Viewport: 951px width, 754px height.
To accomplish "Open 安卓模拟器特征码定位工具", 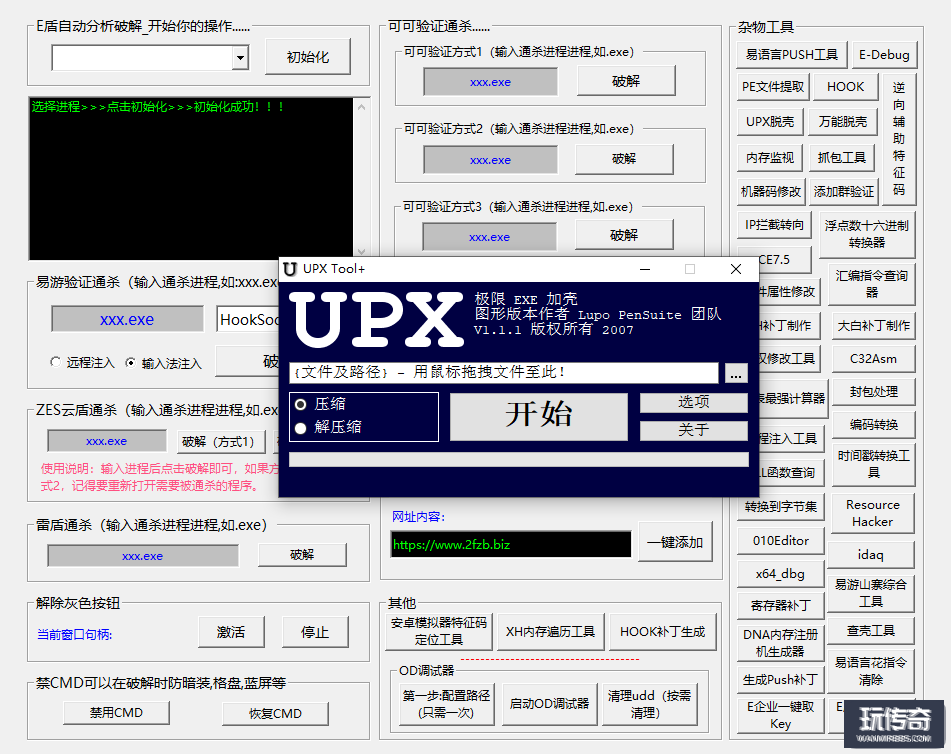I will [439, 631].
